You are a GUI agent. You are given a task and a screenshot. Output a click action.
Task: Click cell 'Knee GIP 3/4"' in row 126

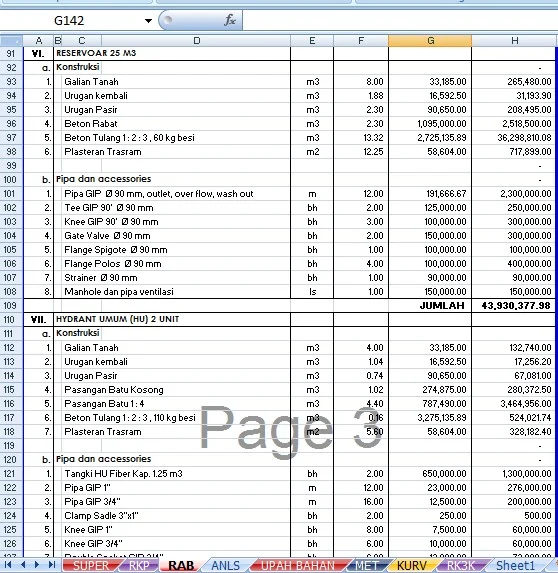click(x=93, y=544)
